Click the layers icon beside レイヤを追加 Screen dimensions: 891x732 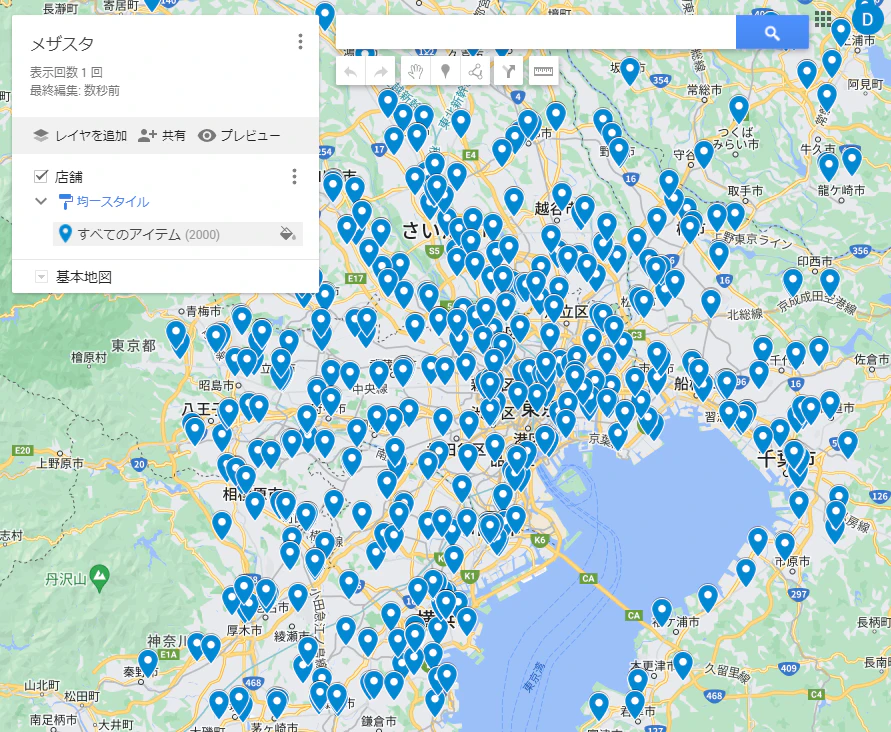click(x=40, y=135)
